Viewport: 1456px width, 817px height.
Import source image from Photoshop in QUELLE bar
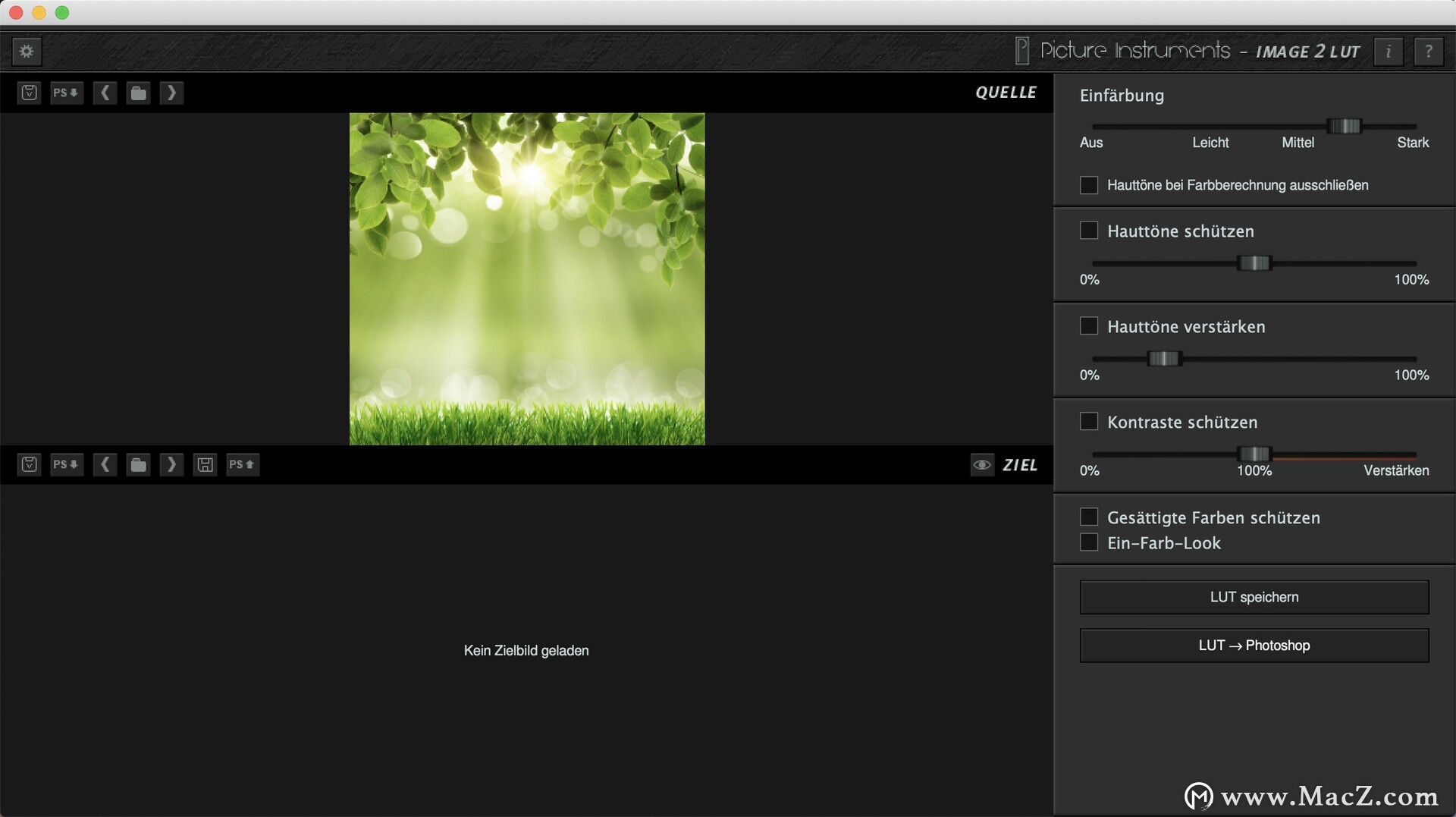pyautogui.click(x=66, y=93)
